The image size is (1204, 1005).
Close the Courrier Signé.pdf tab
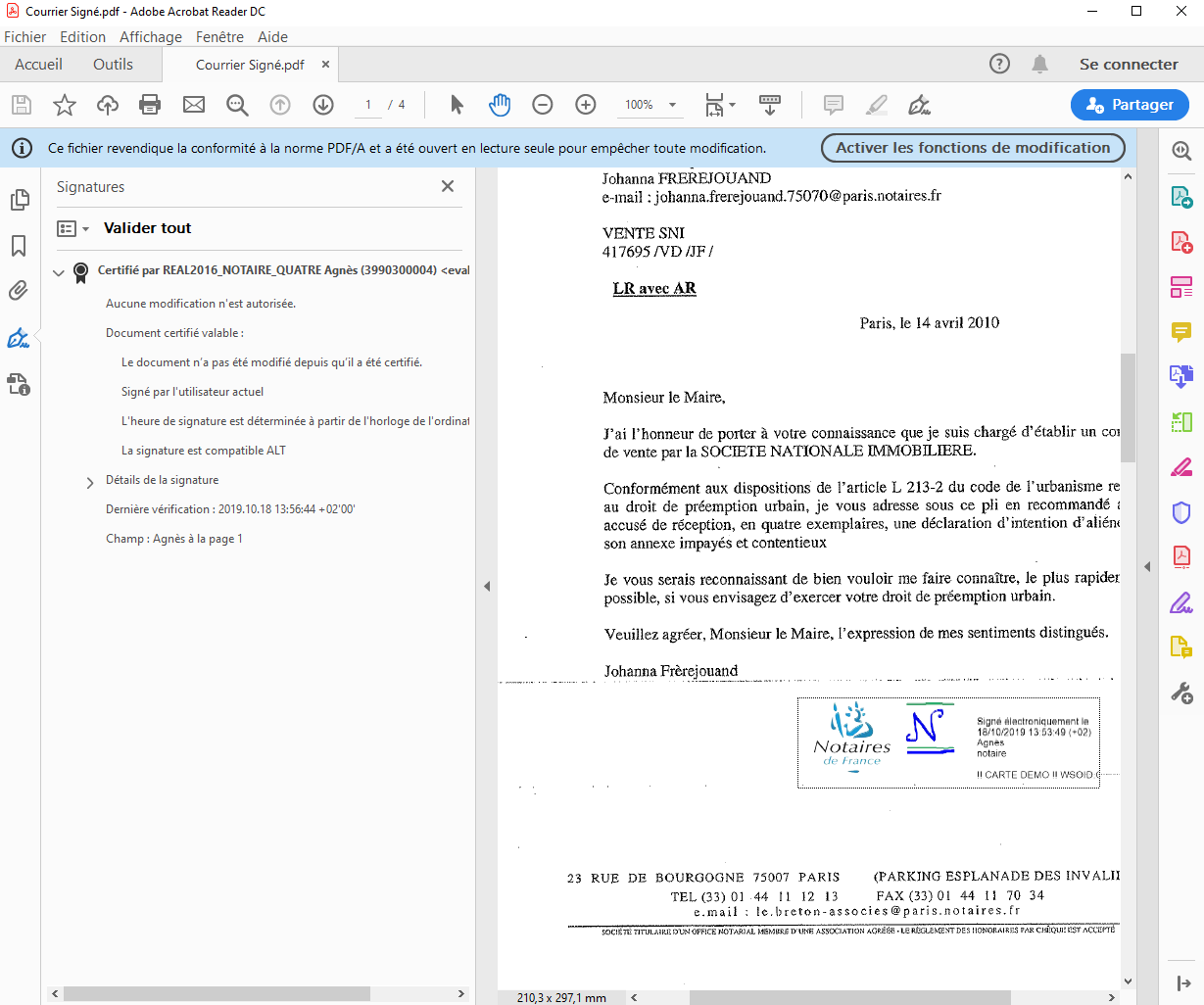325,65
